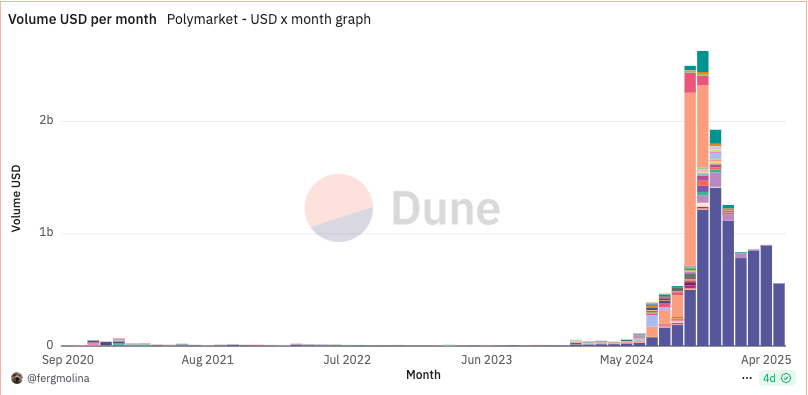The height and width of the screenshot is (395, 808).
Task: Click the Month x-axis title
Action: pos(423,374)
